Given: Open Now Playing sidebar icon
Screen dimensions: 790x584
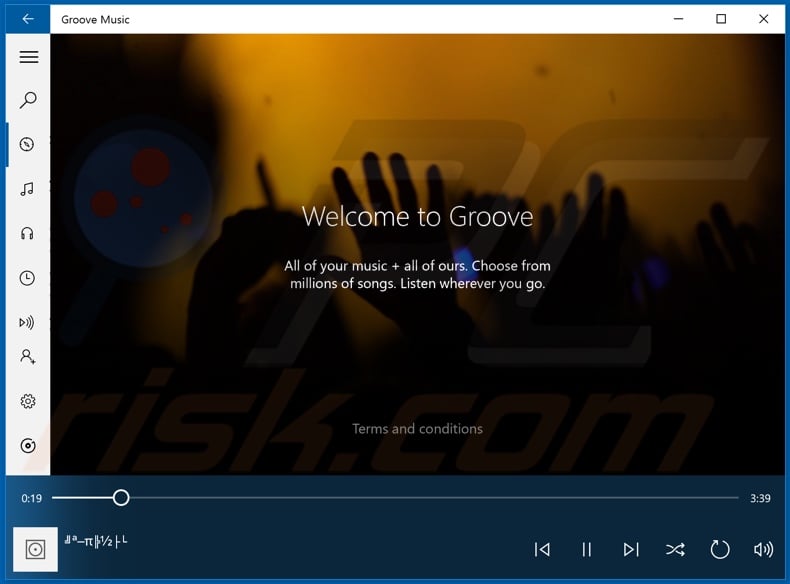Looking at the screenshot, I should [x=27, y=322].
